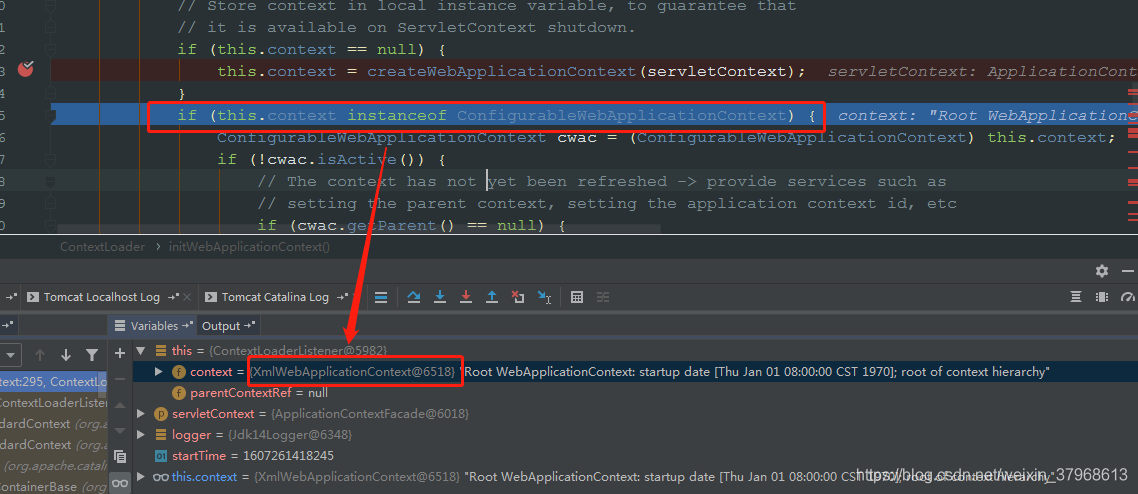Select startTime = 1607261418245 row
The width and height of the screenshot is (1138, 494).
pyautogui.click(x=635, y=456)
